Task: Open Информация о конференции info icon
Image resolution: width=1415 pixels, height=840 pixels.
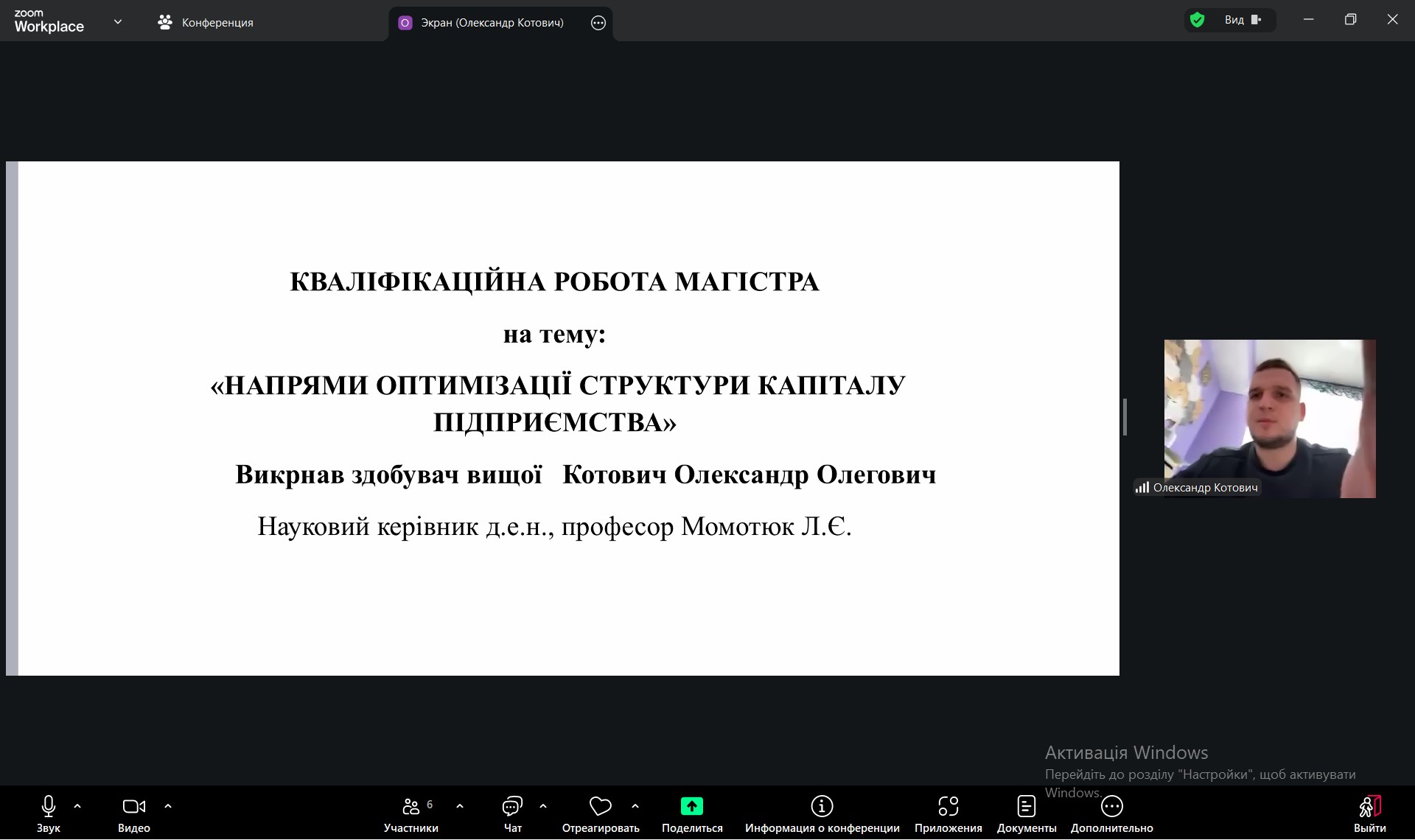Action: tap(822, 807)
